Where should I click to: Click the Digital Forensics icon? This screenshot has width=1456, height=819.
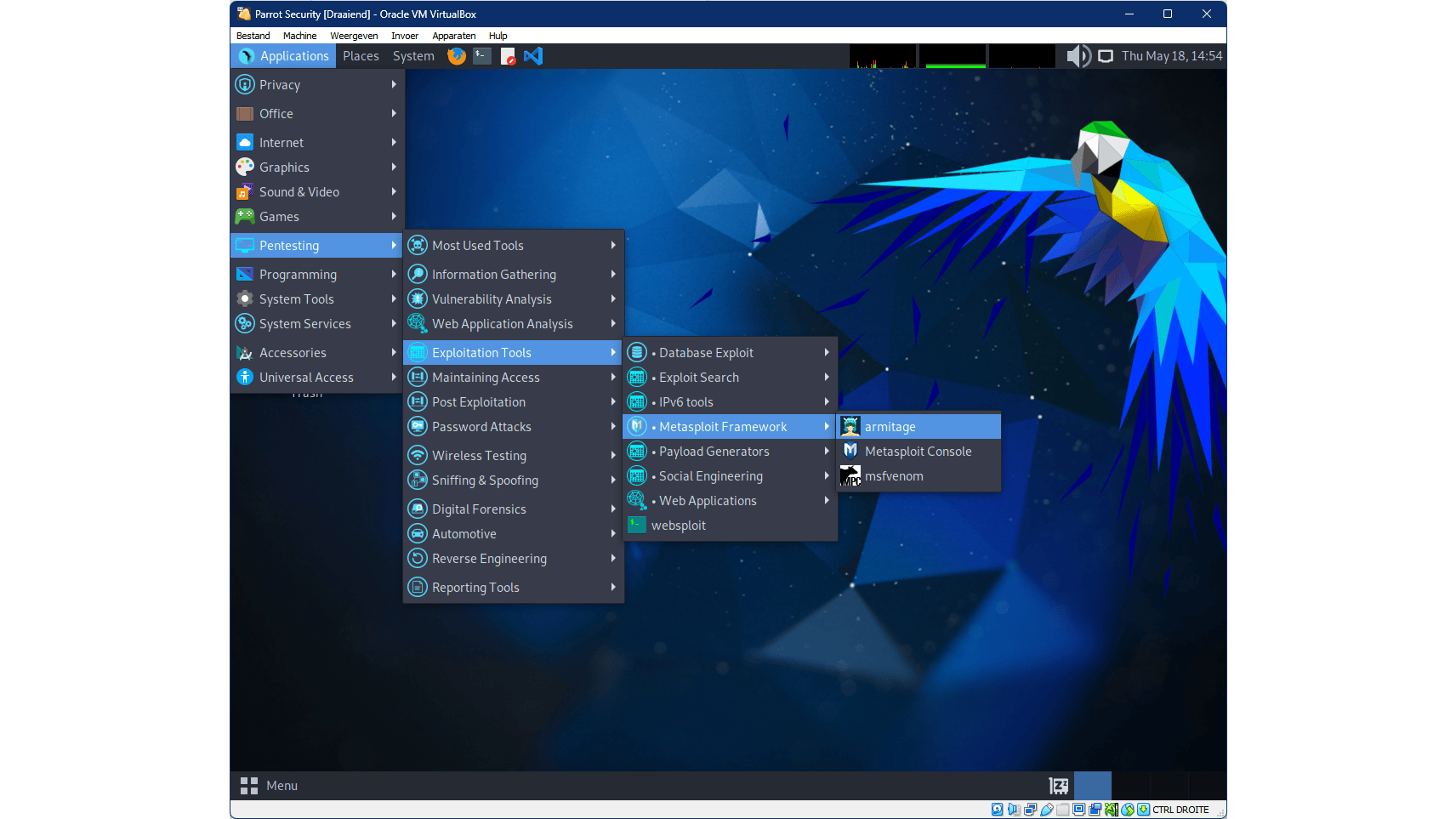418,509
